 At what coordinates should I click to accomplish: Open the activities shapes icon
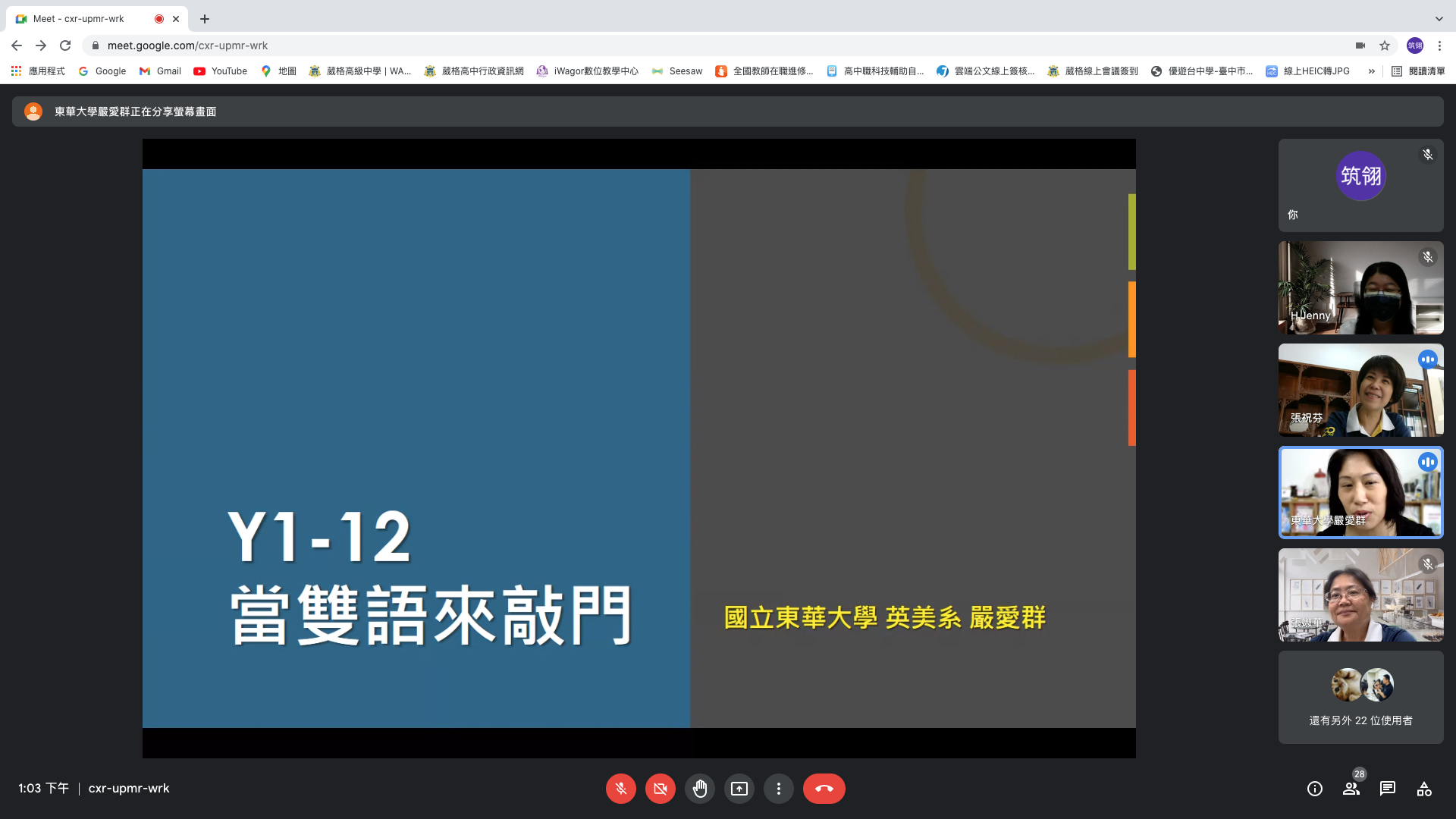pyautogui.click(x=1423, y=789)
